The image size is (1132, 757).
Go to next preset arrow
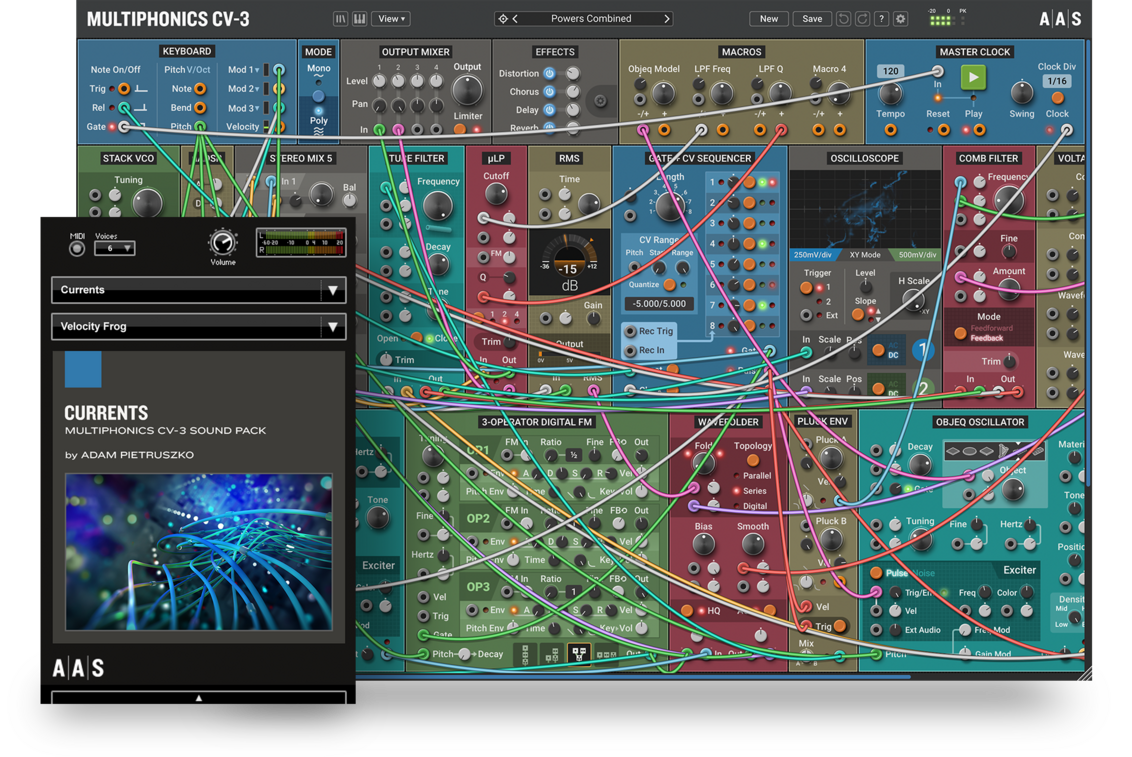666,19
